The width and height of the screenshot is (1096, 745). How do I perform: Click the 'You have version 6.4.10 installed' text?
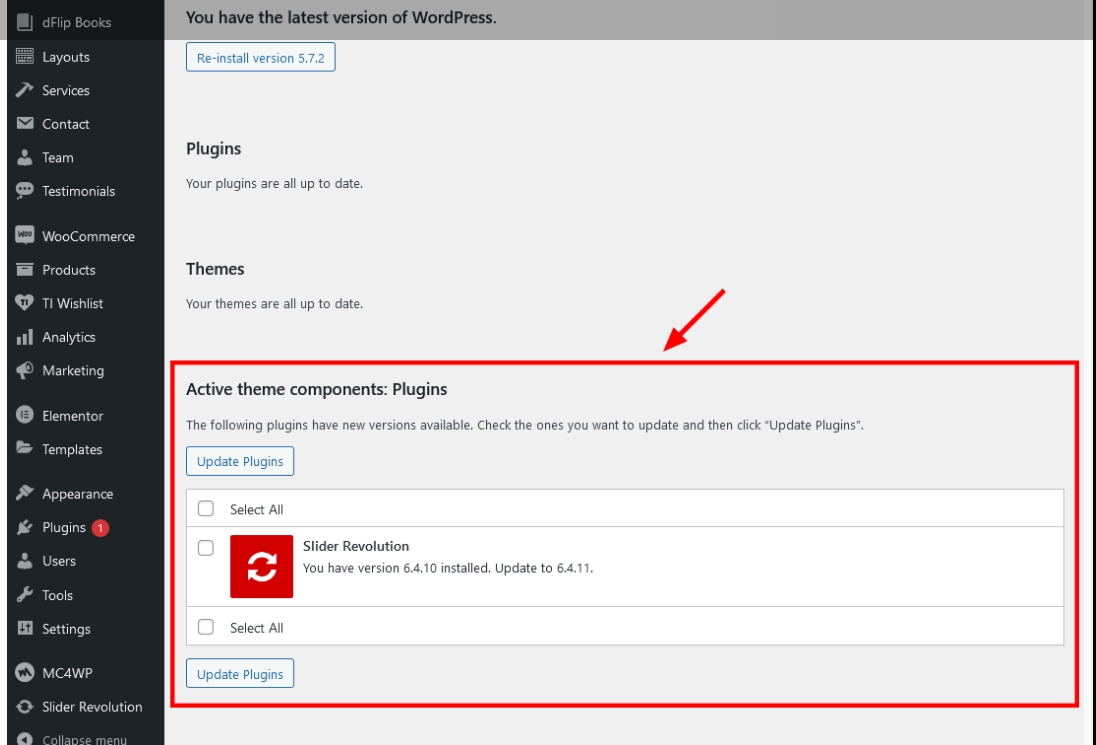397,568
